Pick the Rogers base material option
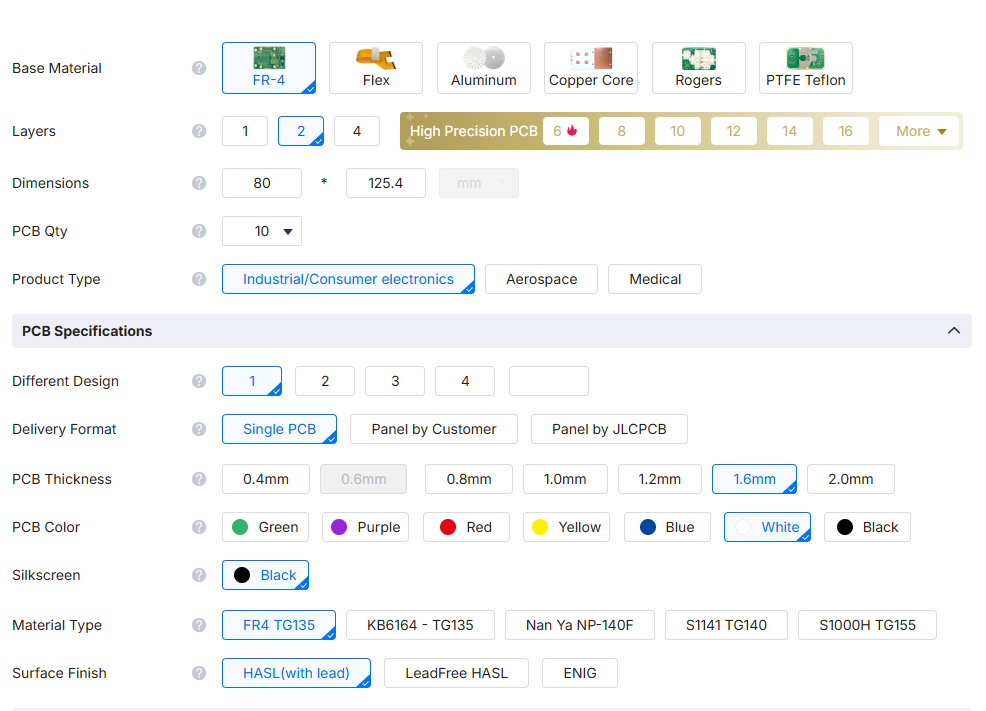This screenshot has width=986, height=711. [699, 68]
